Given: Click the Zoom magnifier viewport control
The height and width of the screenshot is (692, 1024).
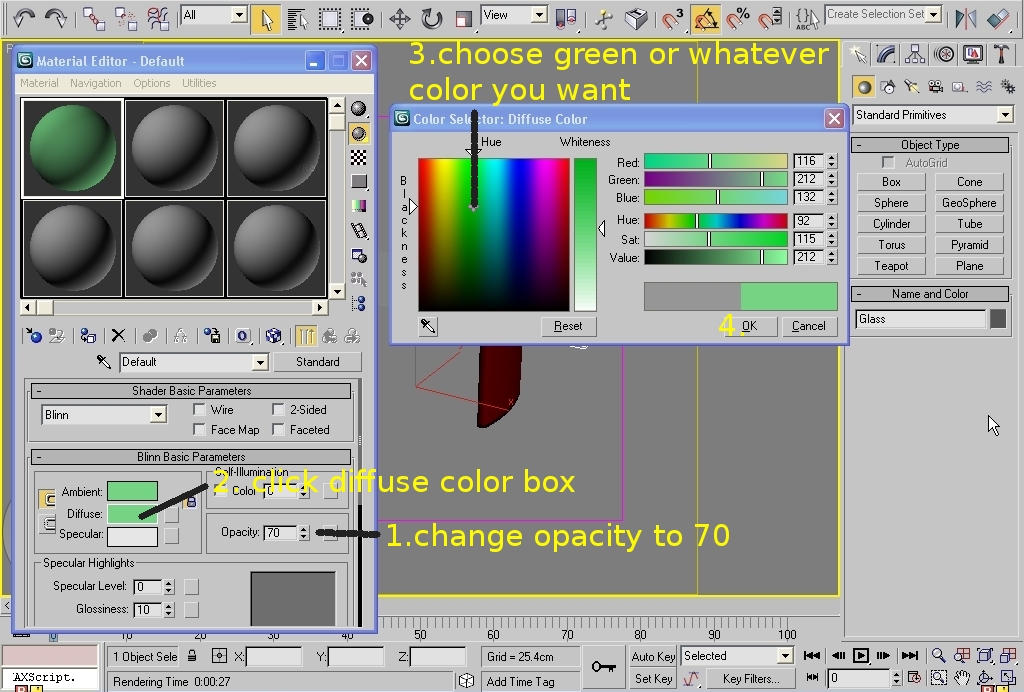Looking at the screenshot, I should click(938, 655).
